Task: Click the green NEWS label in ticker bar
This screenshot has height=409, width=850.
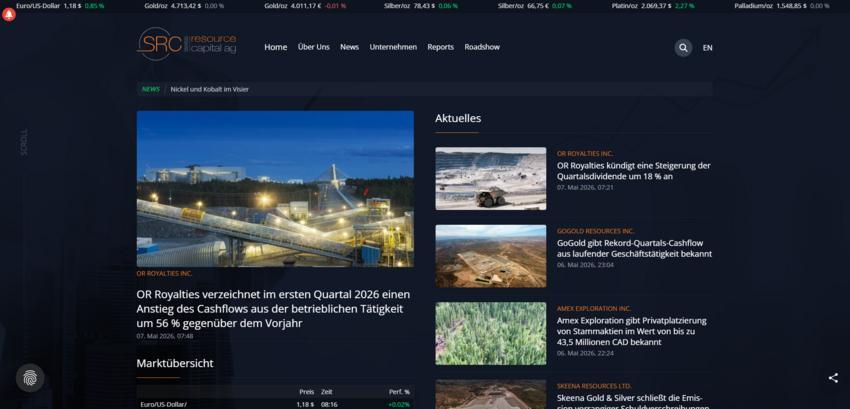Action: tap(151, 89)
